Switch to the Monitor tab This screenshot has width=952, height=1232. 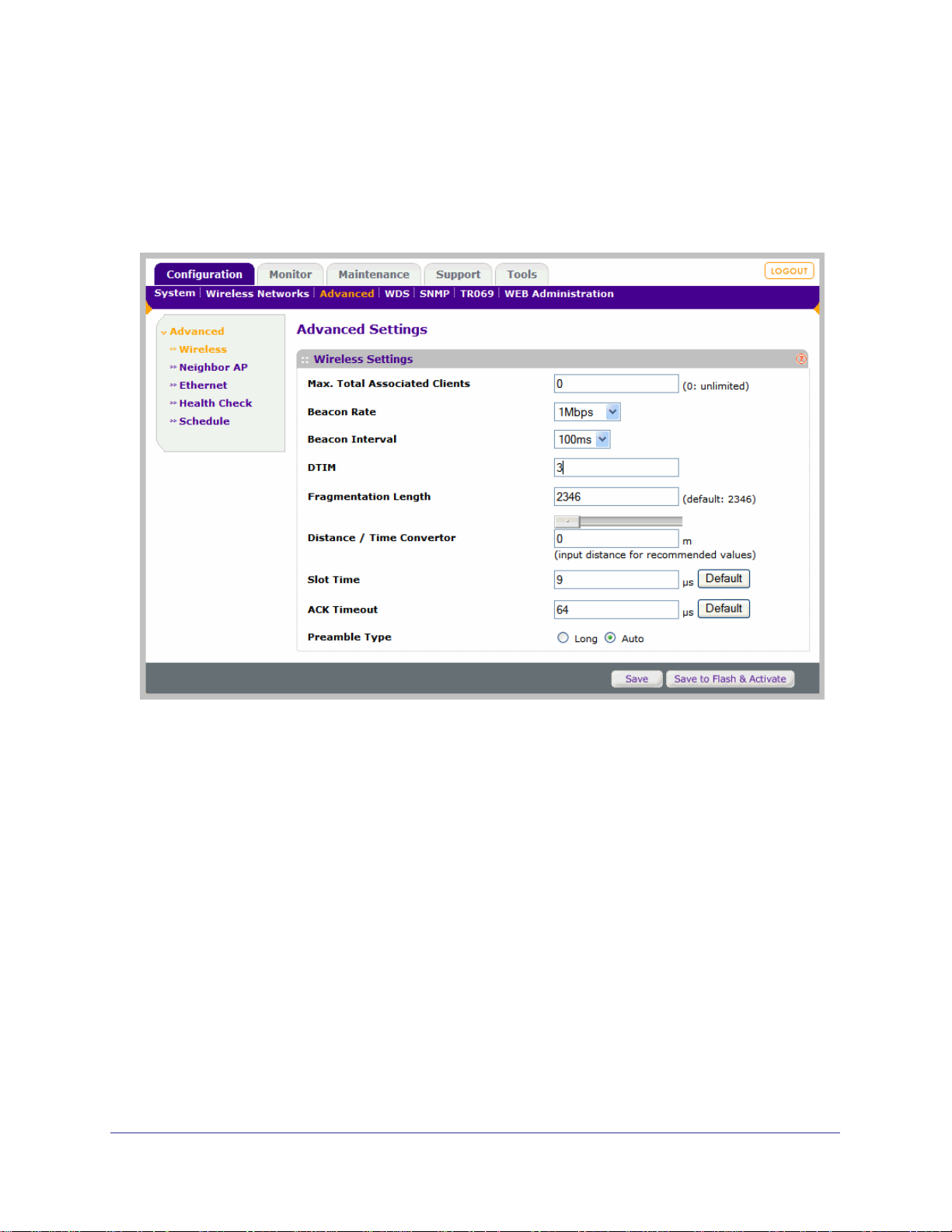click(291, 274)
